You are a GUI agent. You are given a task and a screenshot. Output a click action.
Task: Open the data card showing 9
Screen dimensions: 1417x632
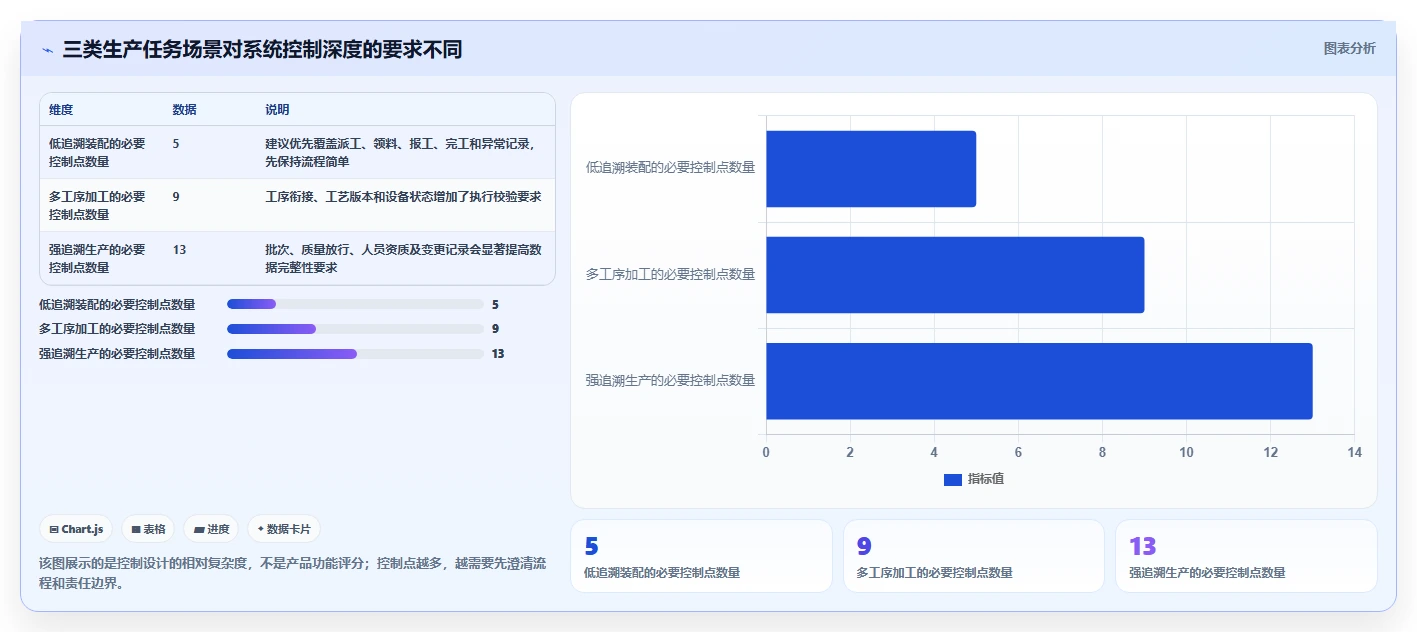(x=974, y=556)
